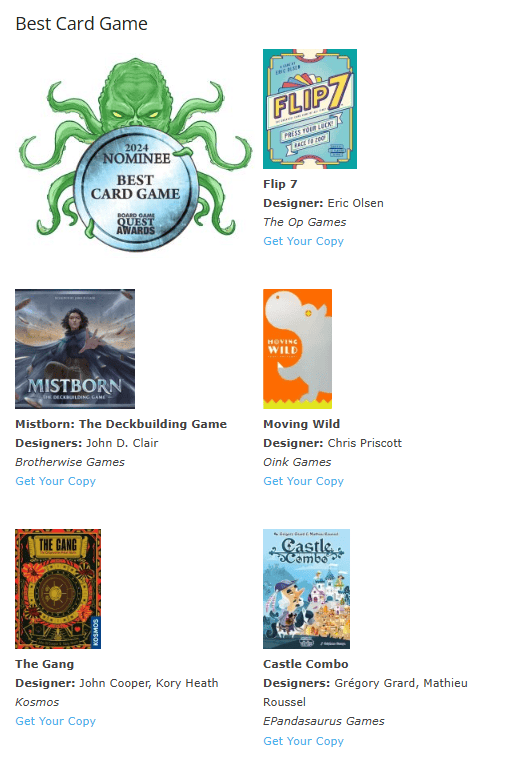Follow Get Your Copy link for Castle Combo
518x764 pixels.
[304, 741]
